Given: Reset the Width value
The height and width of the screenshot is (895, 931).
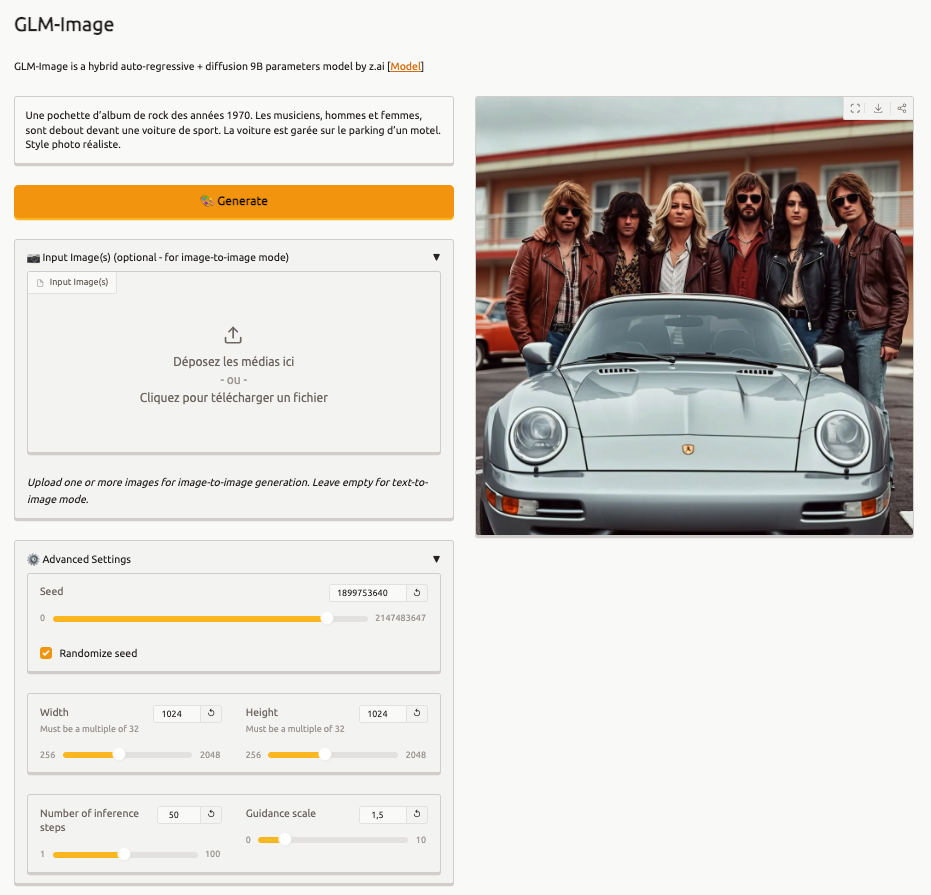Looking at the screenshot, I should (x=211, y=714).
